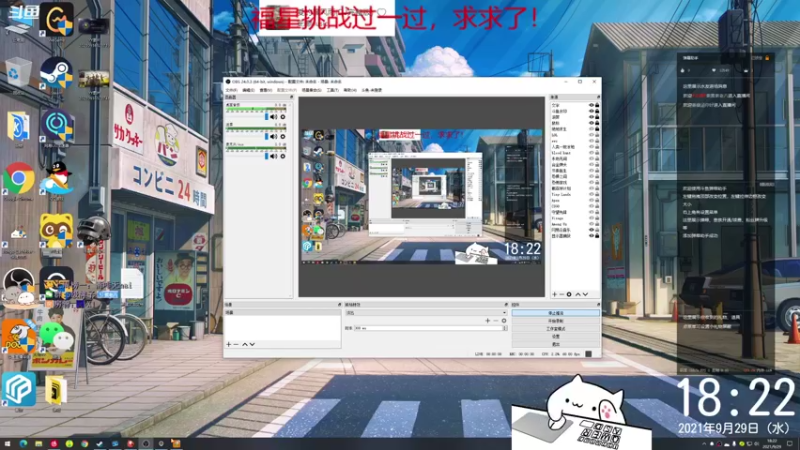Move scene up in Scenes panel

(x=245, y=344)
